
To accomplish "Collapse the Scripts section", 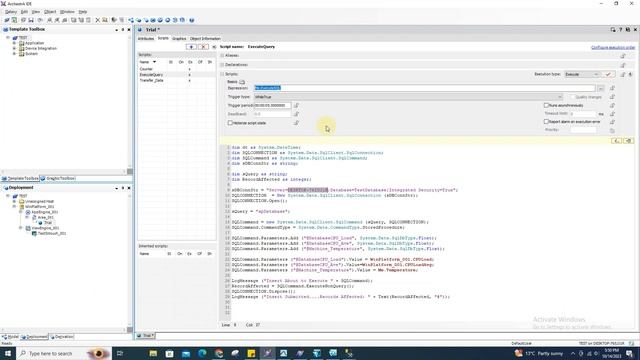I will [222, 74].
